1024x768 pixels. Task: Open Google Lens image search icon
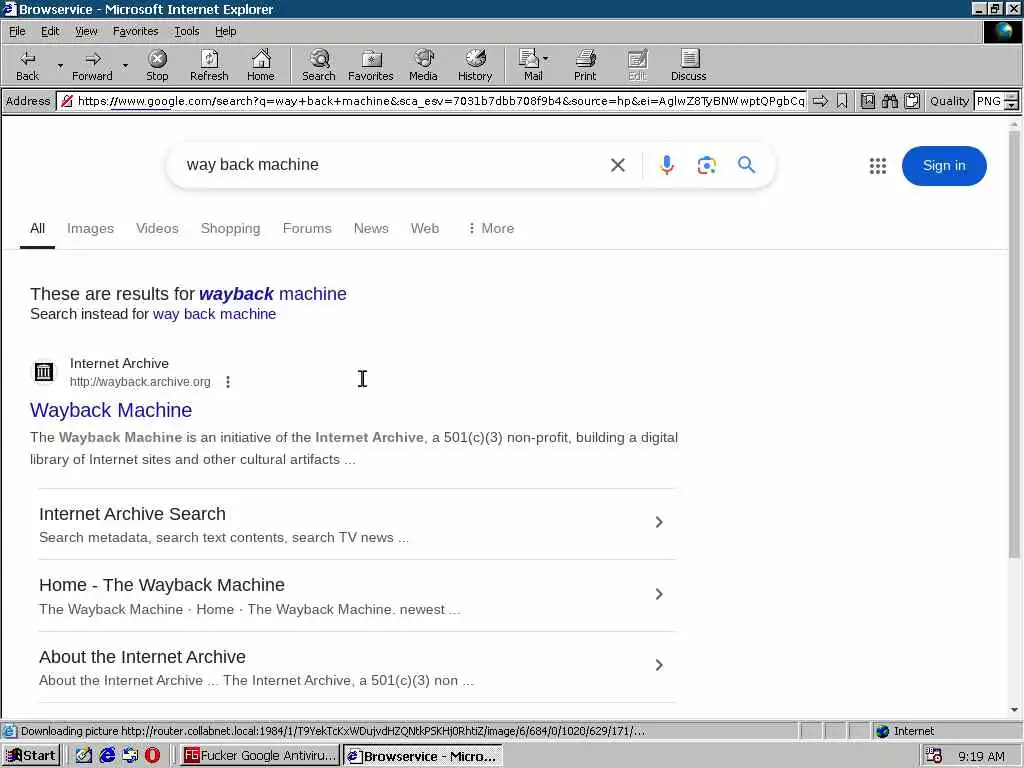click(706, 165)
